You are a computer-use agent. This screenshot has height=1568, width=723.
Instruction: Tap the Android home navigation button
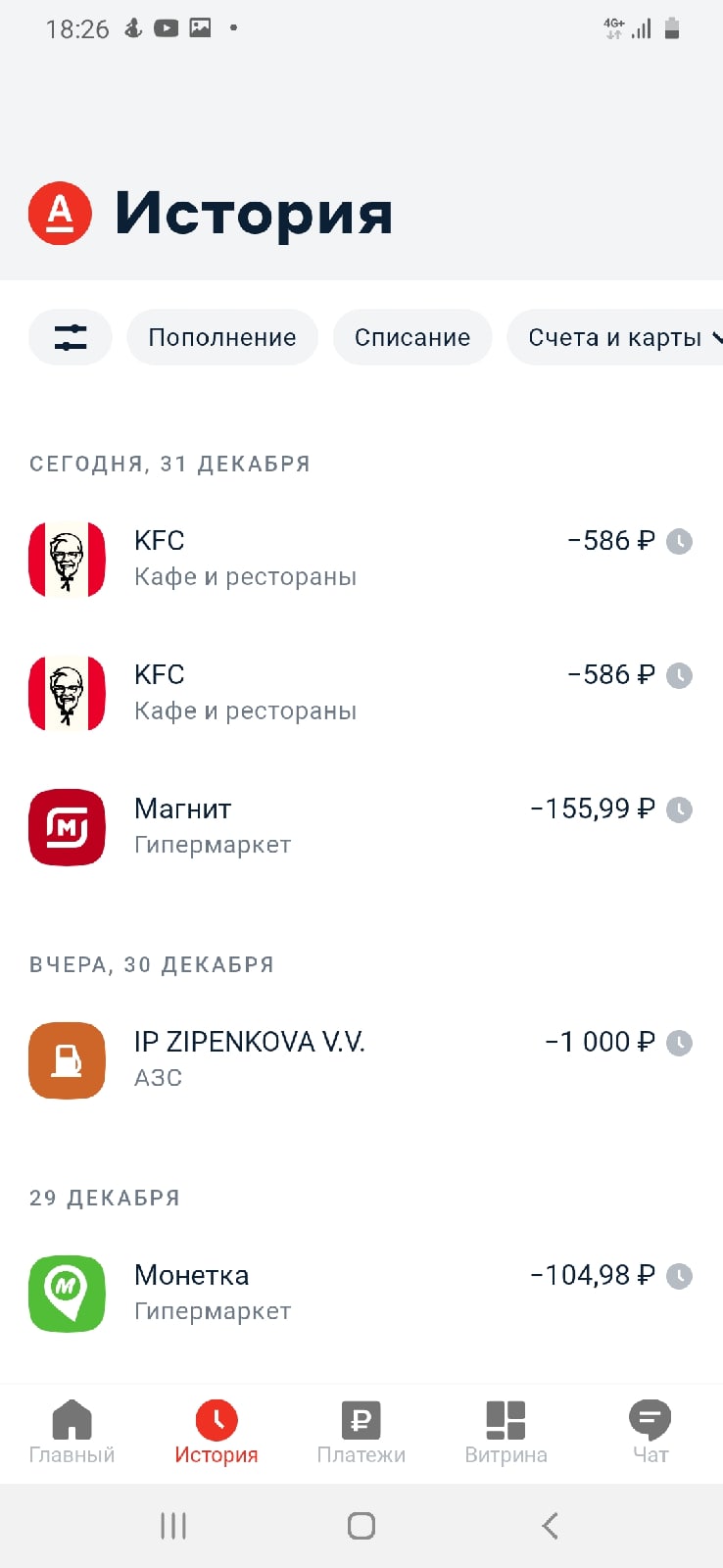pos(361,1526)
